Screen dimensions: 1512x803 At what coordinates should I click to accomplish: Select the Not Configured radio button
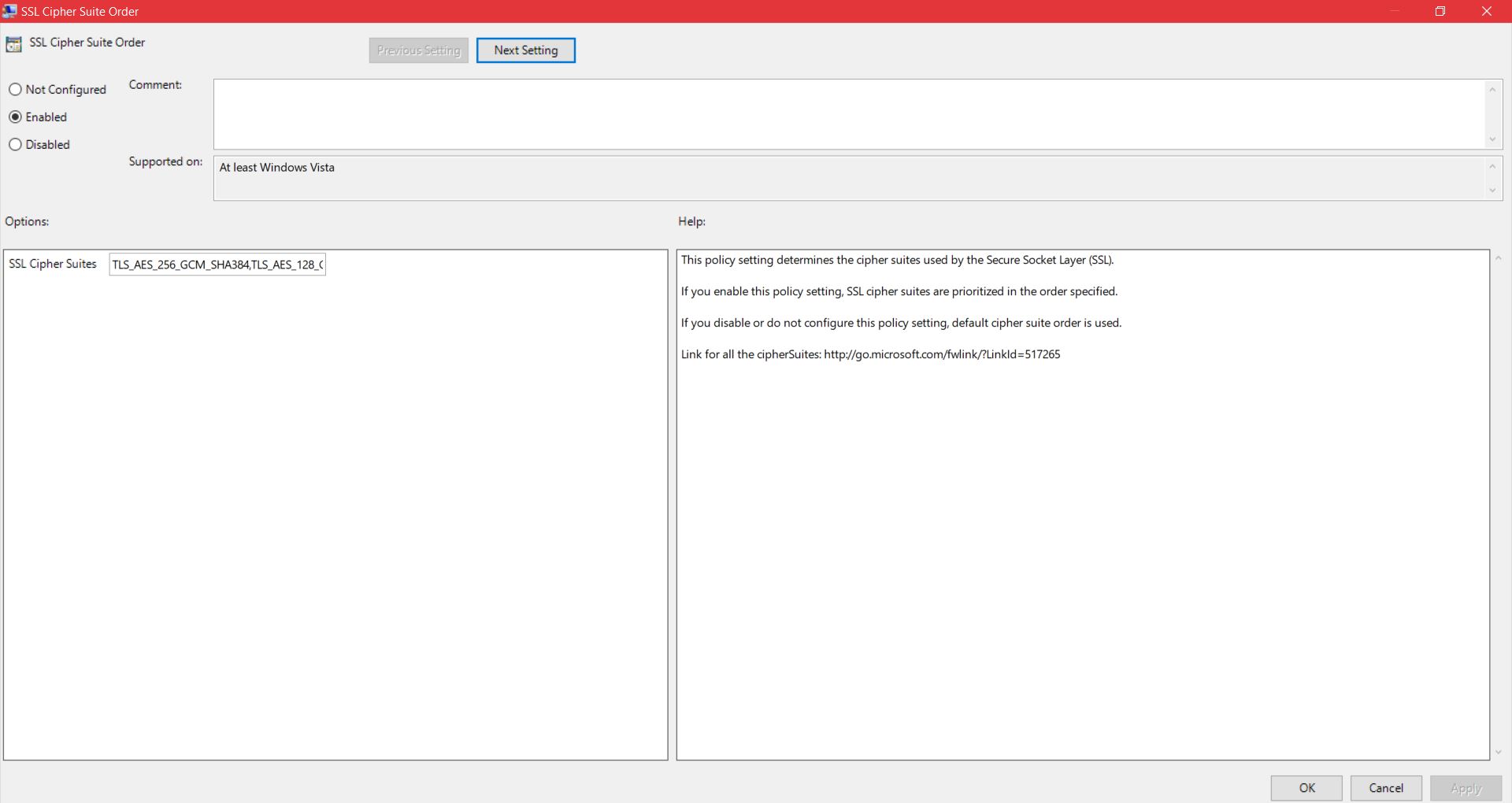click(x=16, y=89)
